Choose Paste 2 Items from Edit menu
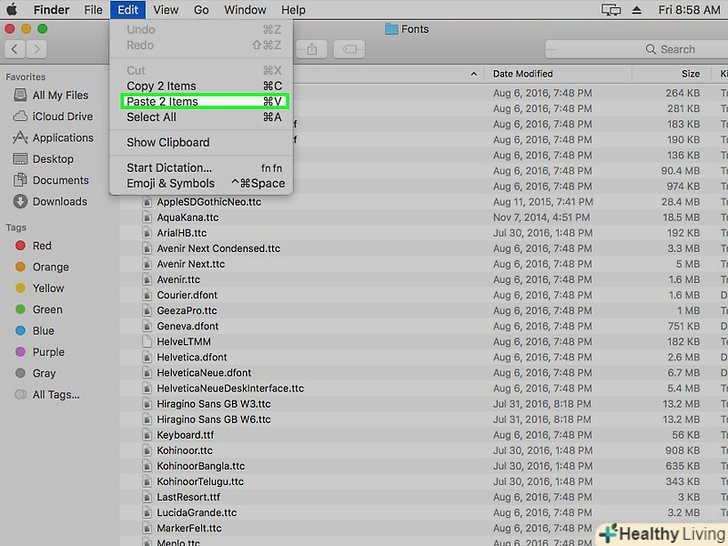 204,102
